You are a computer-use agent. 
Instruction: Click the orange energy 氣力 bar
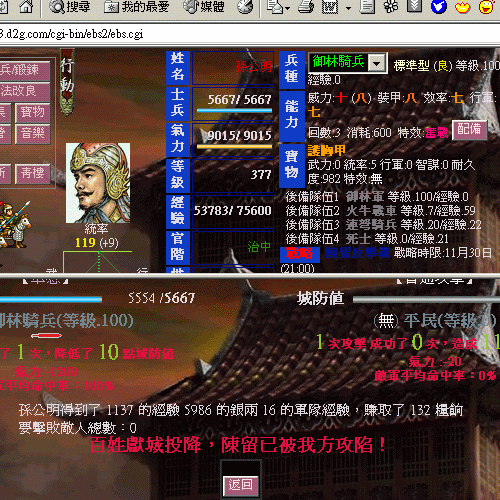234,146
